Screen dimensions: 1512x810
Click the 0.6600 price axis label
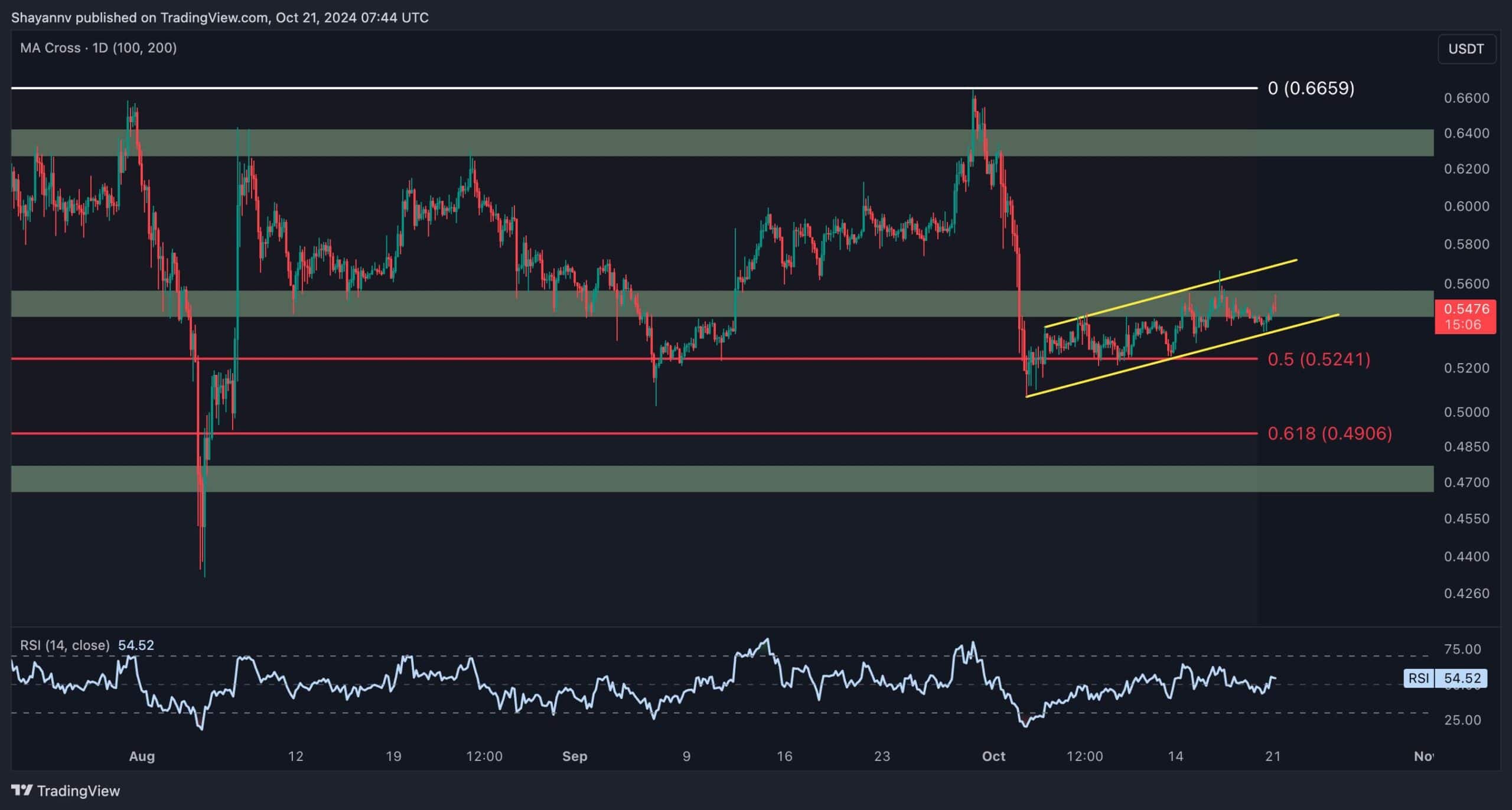pyautogui.click(x=1467, y=98)
